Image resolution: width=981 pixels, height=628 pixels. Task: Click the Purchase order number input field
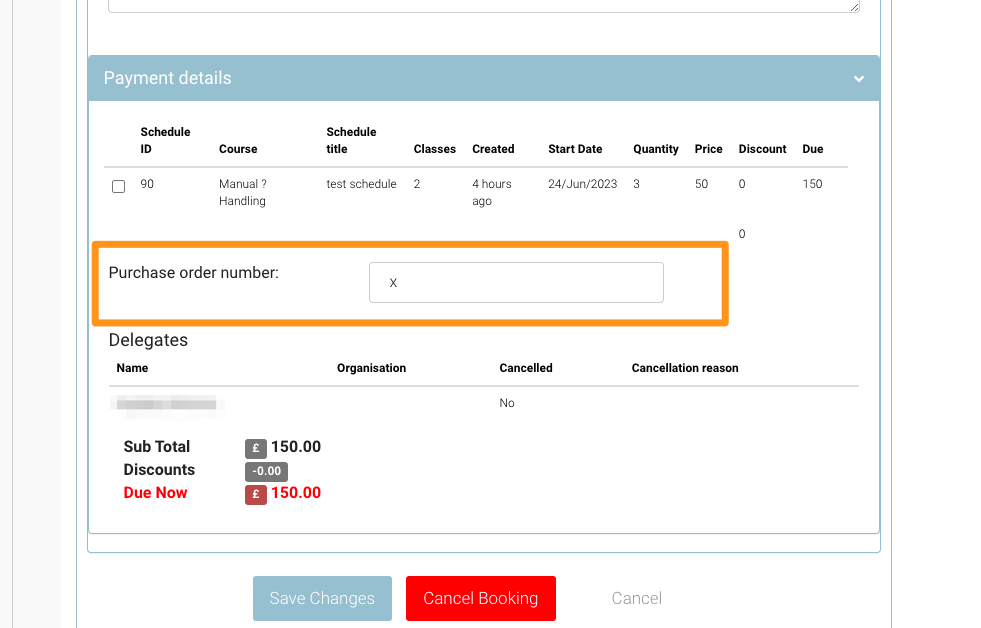[x=516, y=283]
